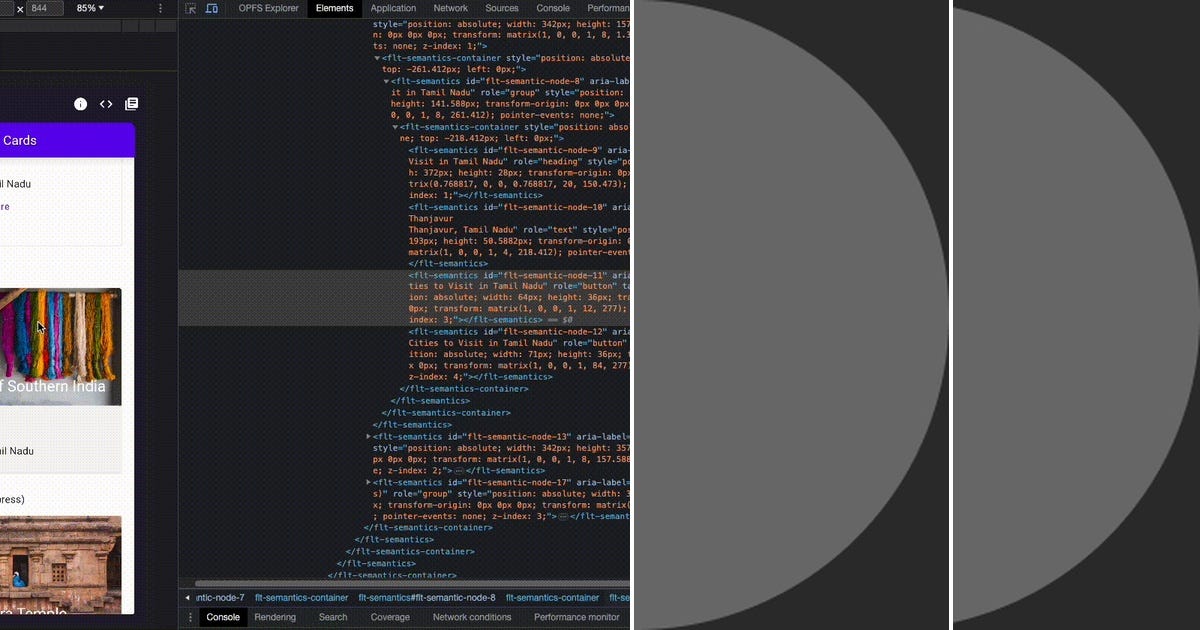
Task: Click the code view icon in the header
Action: pyautogui.click(x=106, y=103)
